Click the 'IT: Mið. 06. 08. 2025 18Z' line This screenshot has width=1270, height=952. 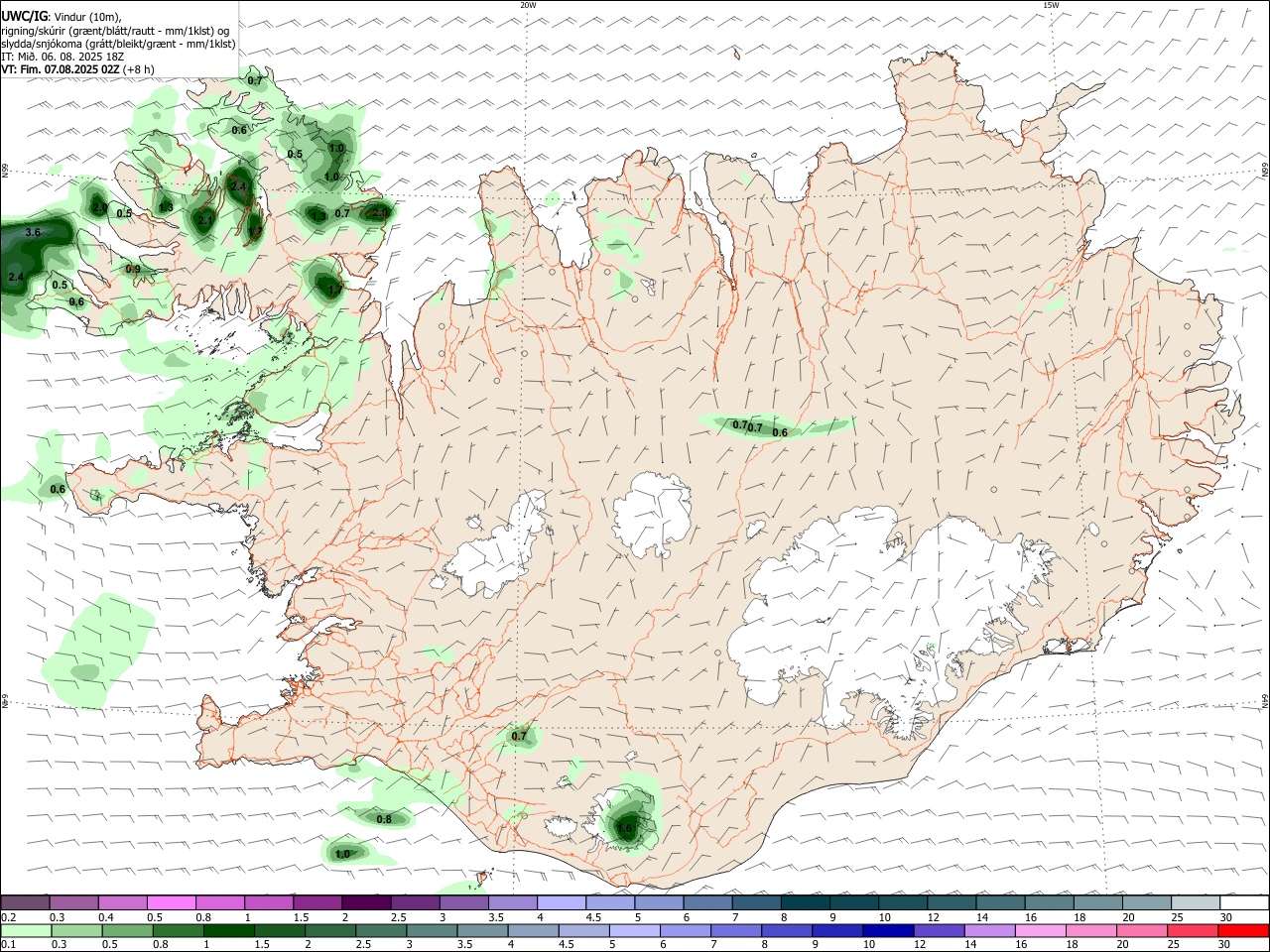[63, 57]
